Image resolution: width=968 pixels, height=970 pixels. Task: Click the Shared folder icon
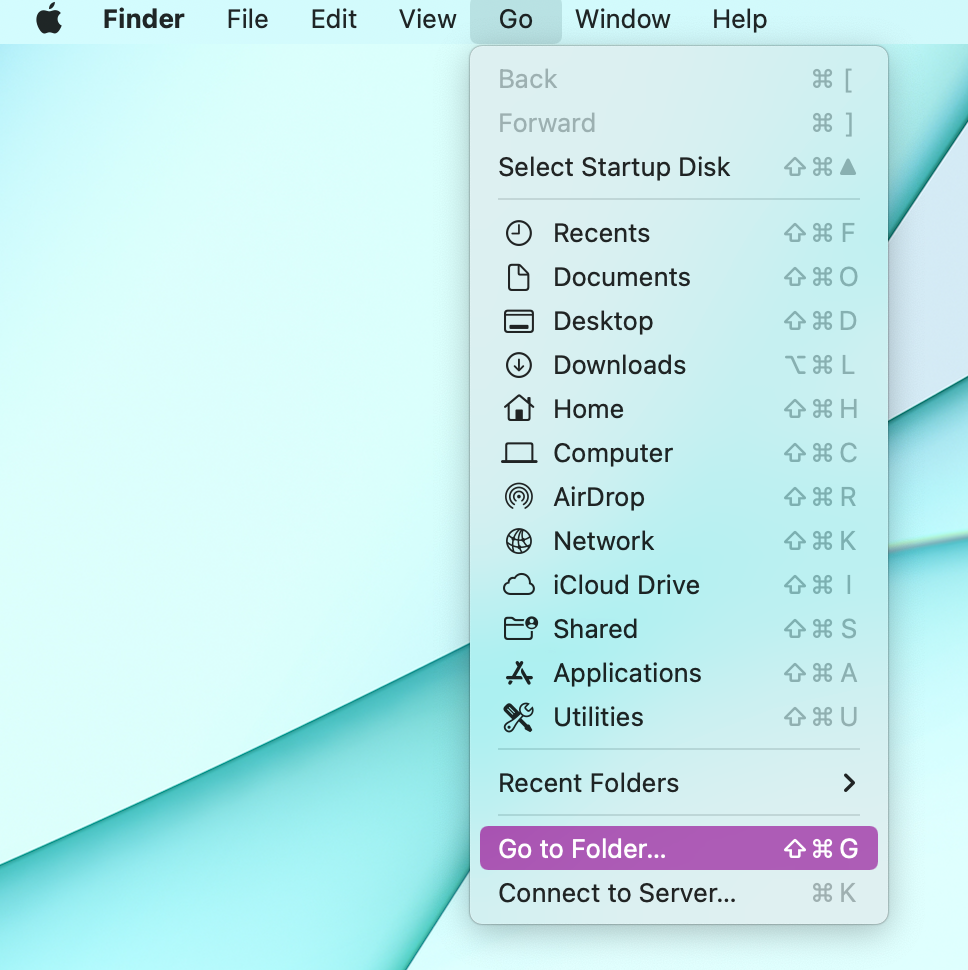[x=520, y=629]
